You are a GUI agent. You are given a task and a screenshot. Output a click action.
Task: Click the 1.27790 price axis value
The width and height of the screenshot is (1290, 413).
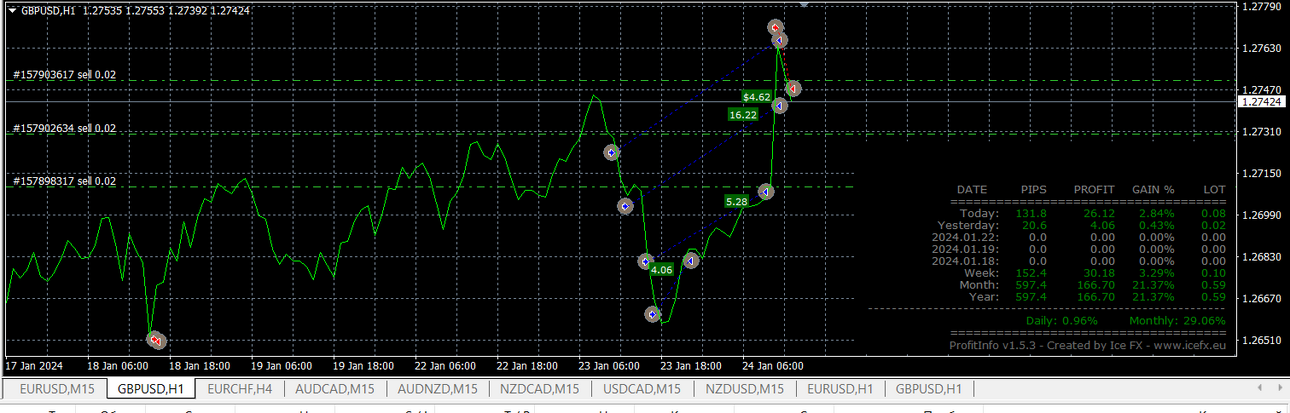(x=1261, y=6)
